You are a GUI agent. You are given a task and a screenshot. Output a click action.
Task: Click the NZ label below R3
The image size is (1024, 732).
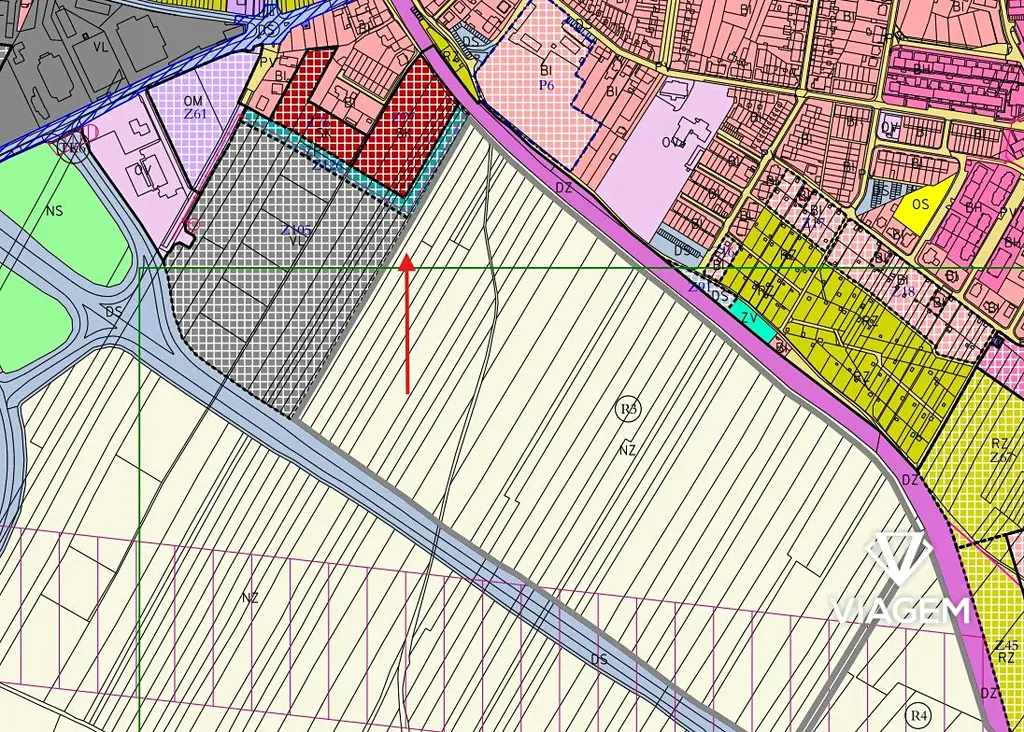[628, 450]
